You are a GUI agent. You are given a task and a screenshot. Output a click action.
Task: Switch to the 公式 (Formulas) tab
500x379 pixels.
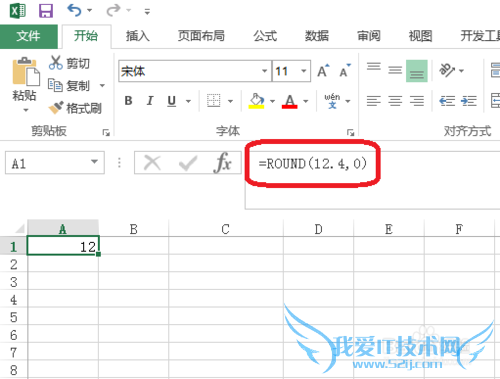265,36
